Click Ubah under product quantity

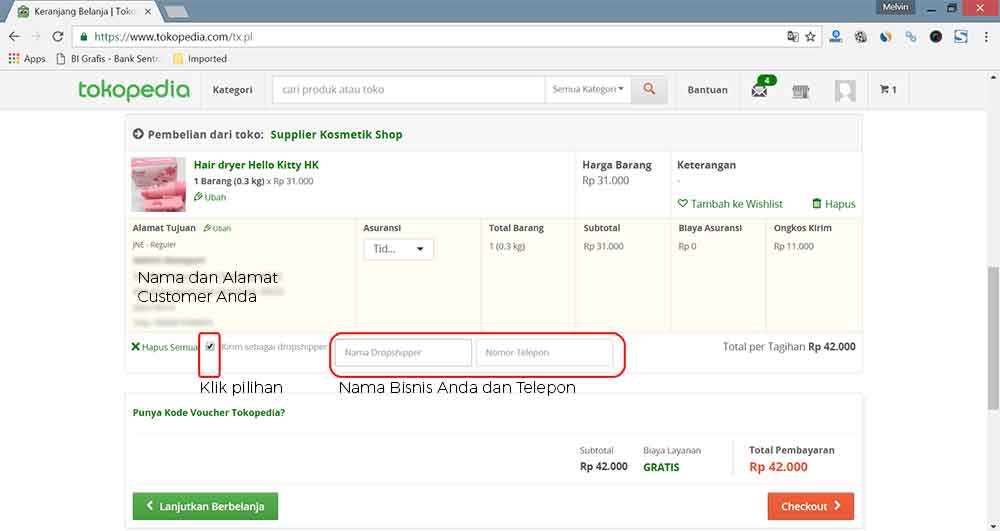(210, 197)
